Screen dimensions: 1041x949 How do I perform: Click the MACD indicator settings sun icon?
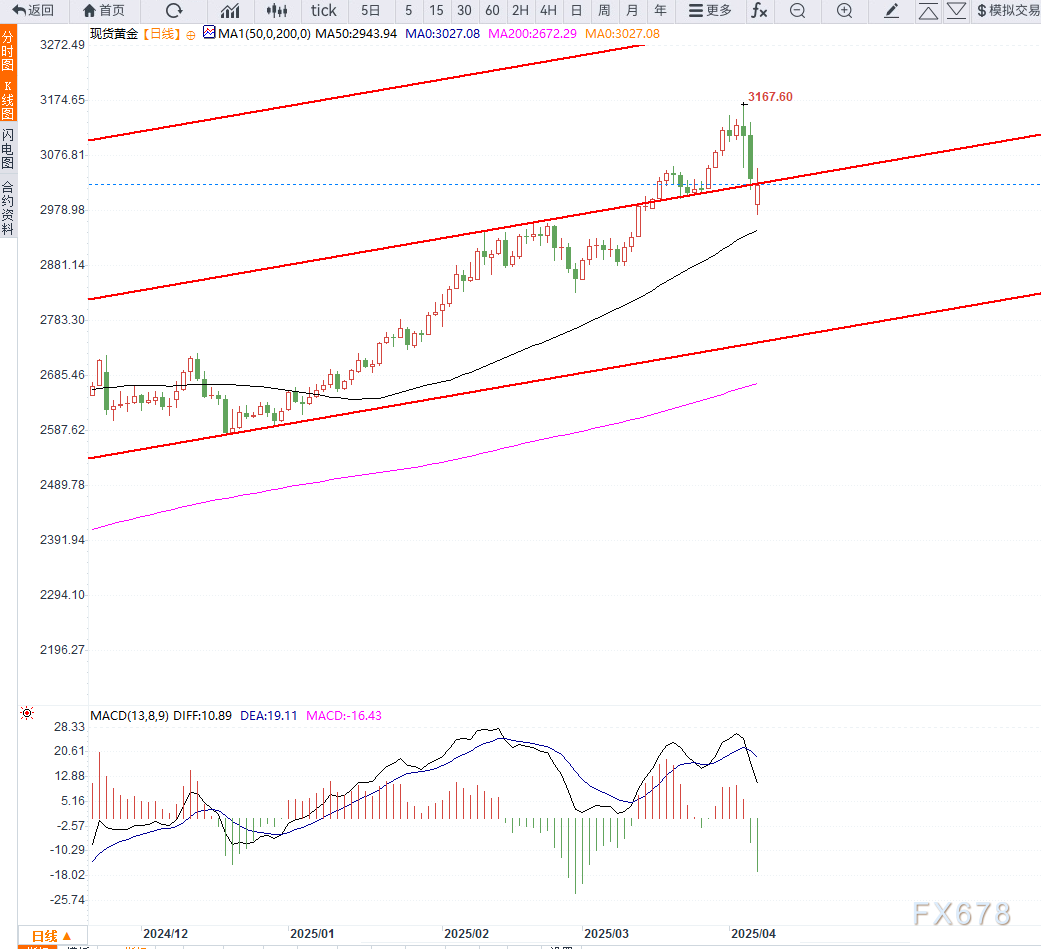[26, 714]
